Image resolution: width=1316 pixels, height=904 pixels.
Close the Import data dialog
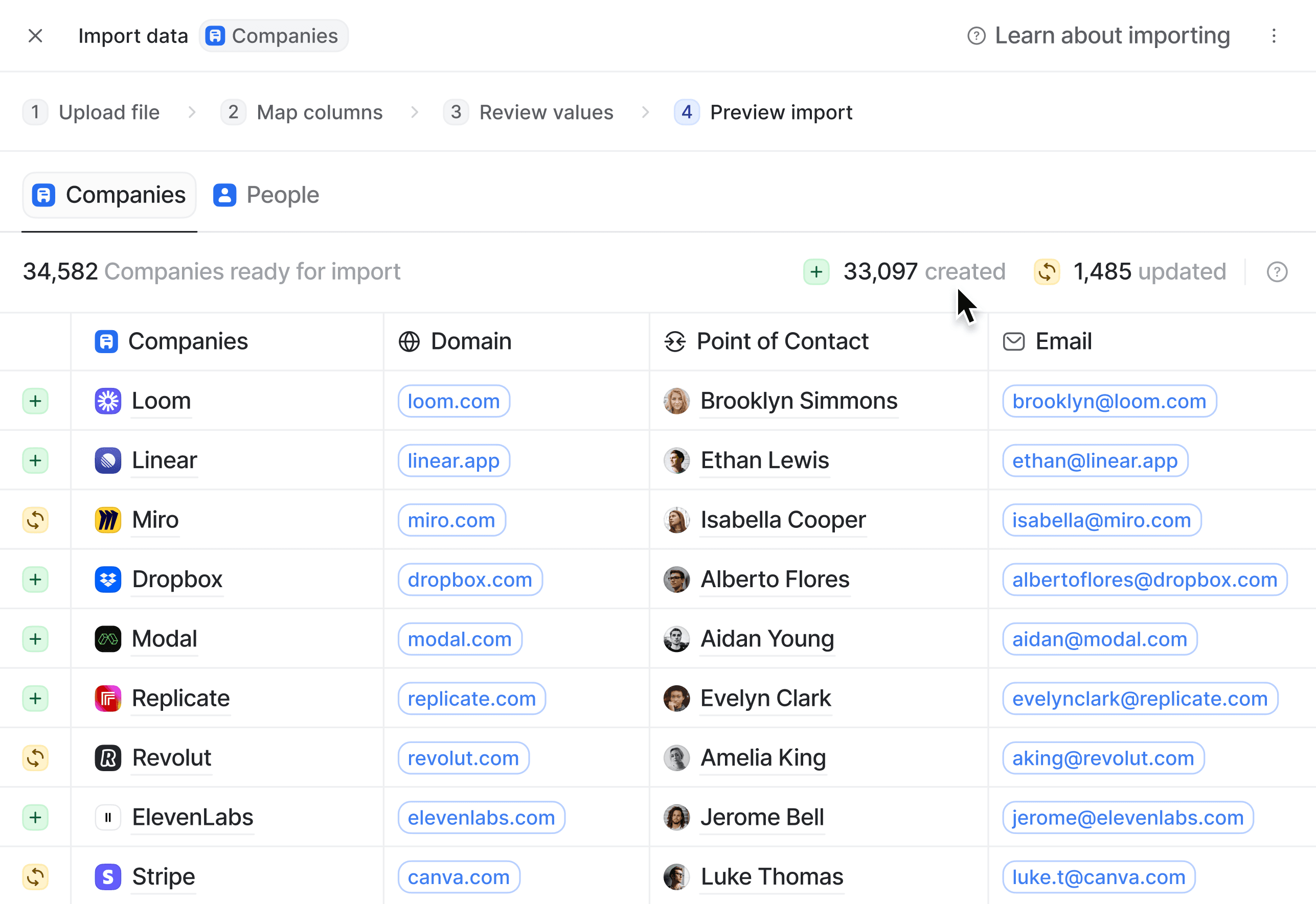coord(35,36)
